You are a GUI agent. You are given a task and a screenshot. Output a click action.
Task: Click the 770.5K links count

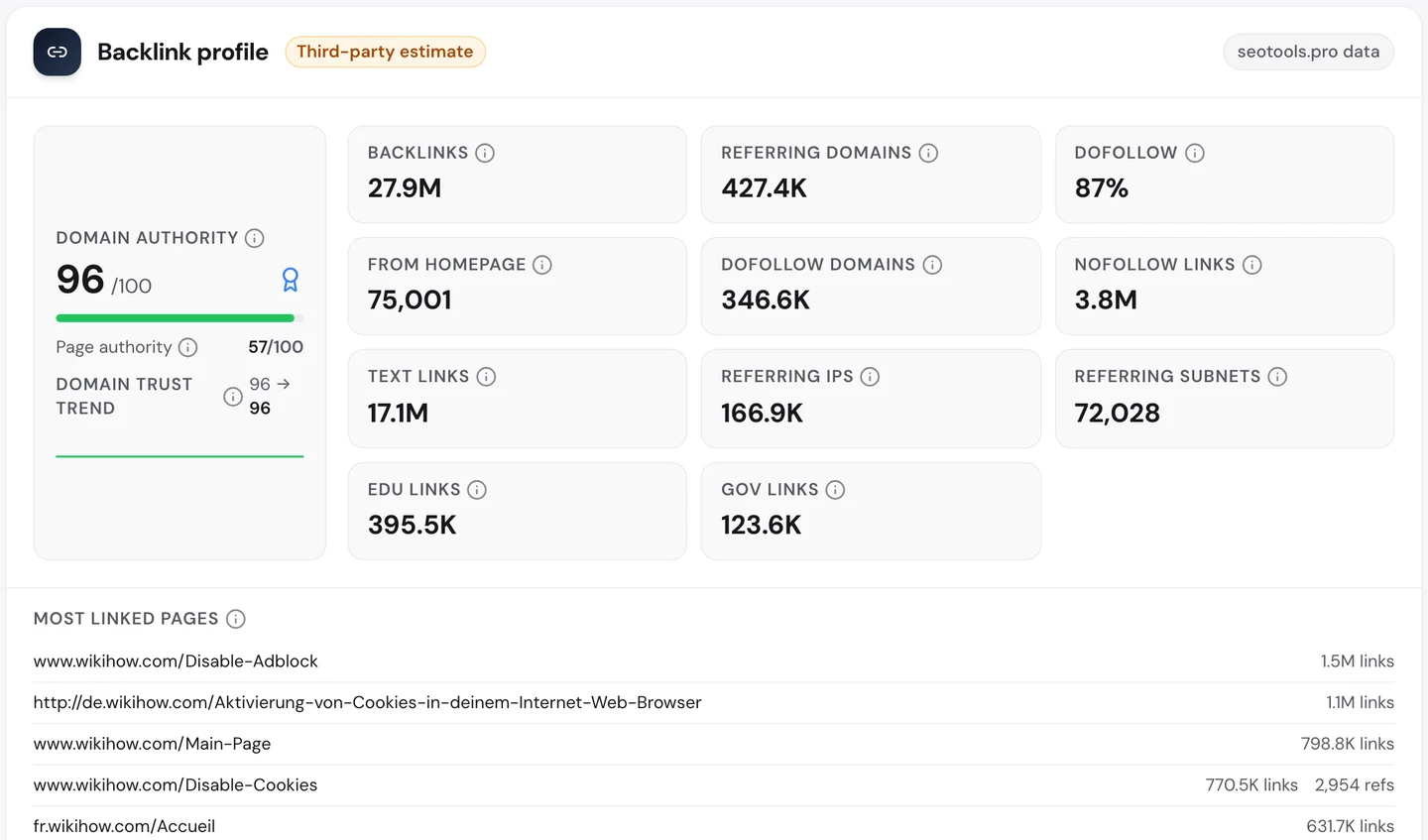(1251, 785)
